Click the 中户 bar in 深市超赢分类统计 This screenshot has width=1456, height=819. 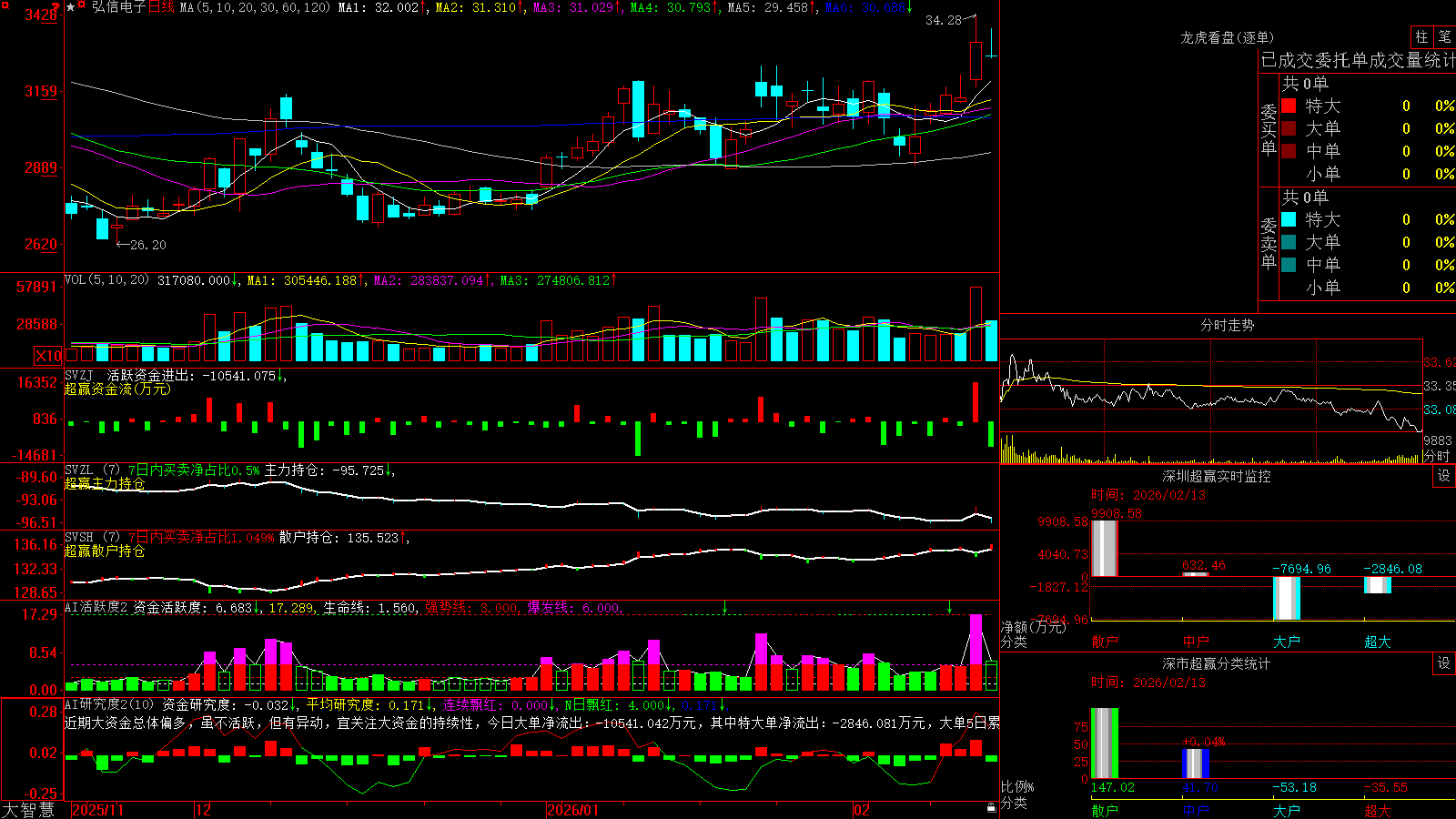click(x=1196, y=763)
